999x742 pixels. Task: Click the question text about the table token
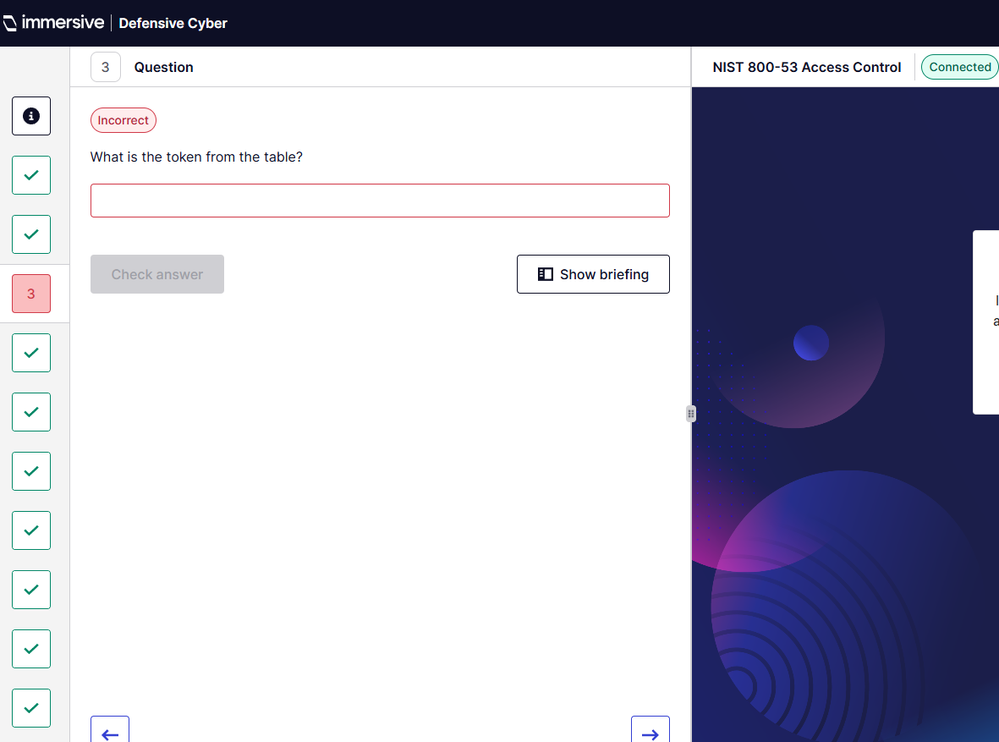tap(196, 157)
